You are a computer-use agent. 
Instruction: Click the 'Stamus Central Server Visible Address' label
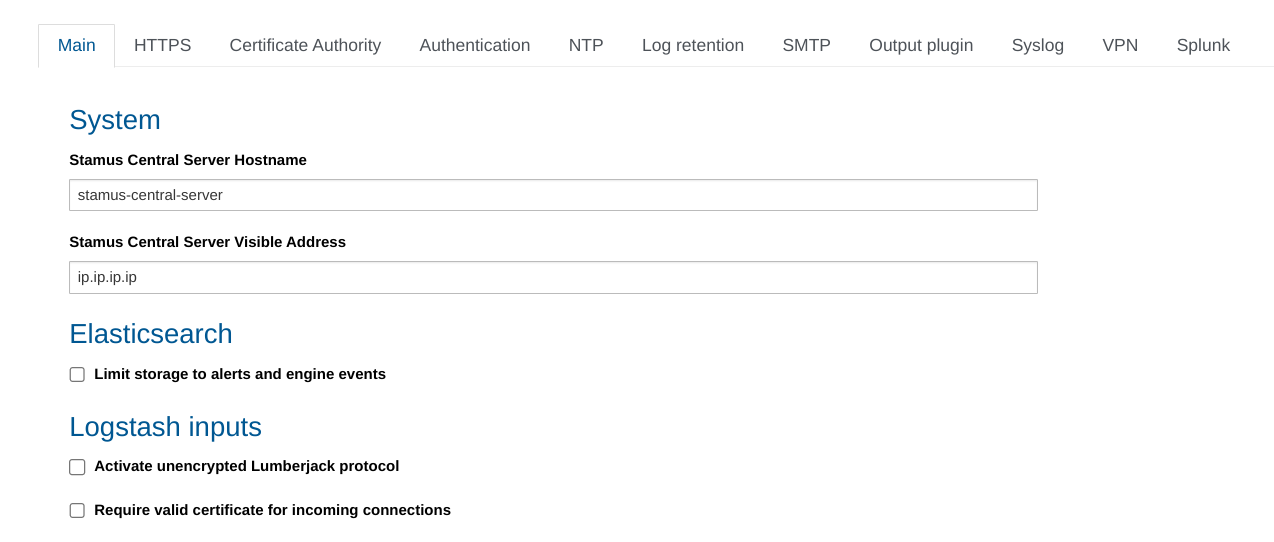(x=207, y=242)
